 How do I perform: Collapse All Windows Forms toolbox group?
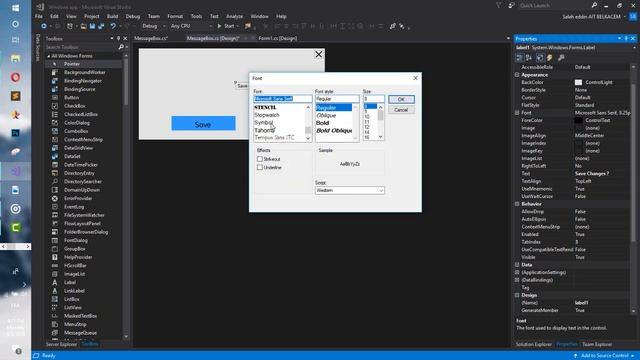pos(49,56)
